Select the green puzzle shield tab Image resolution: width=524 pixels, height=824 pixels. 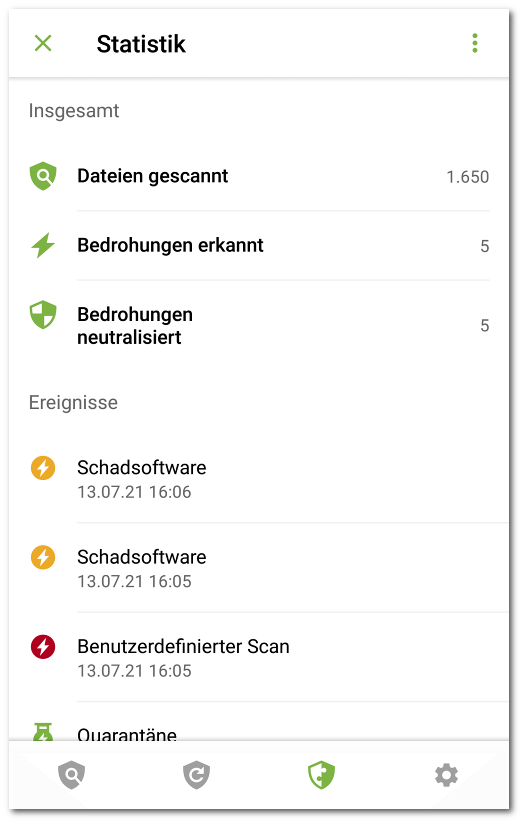321,775
